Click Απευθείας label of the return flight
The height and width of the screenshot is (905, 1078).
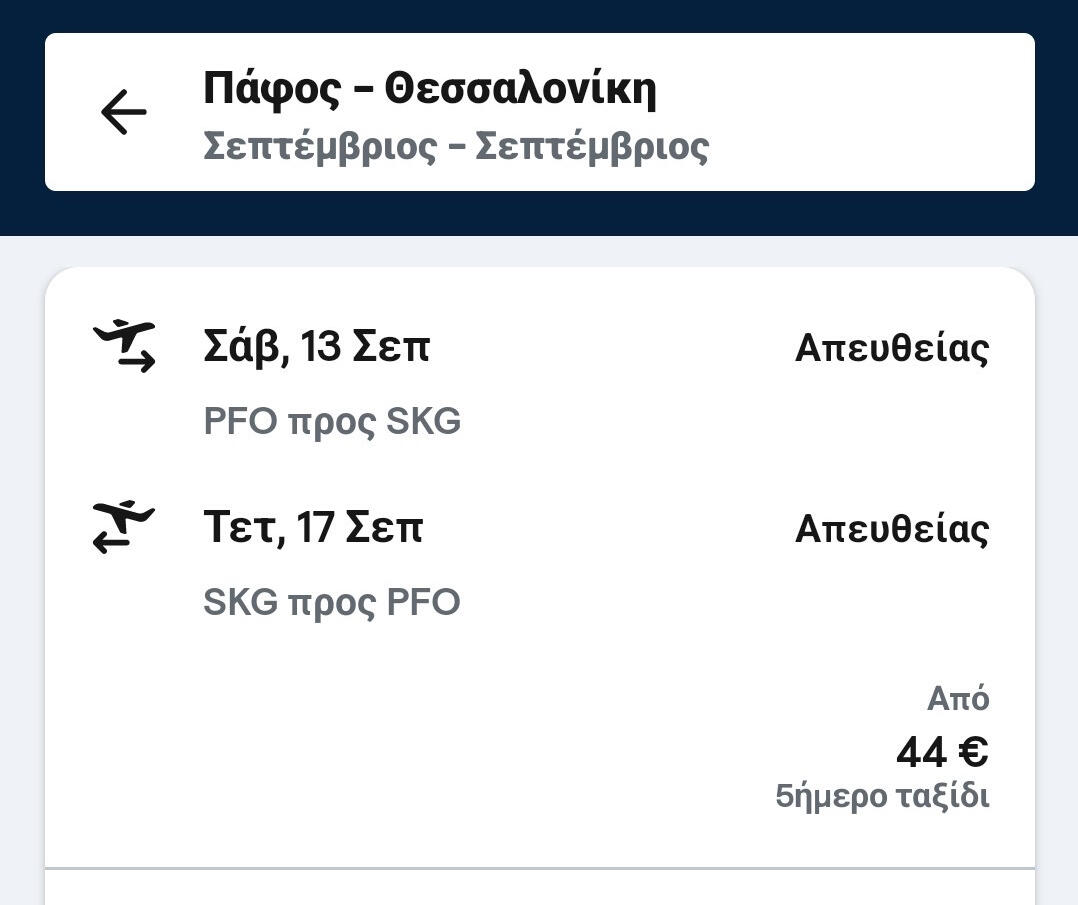click(891, 529)
